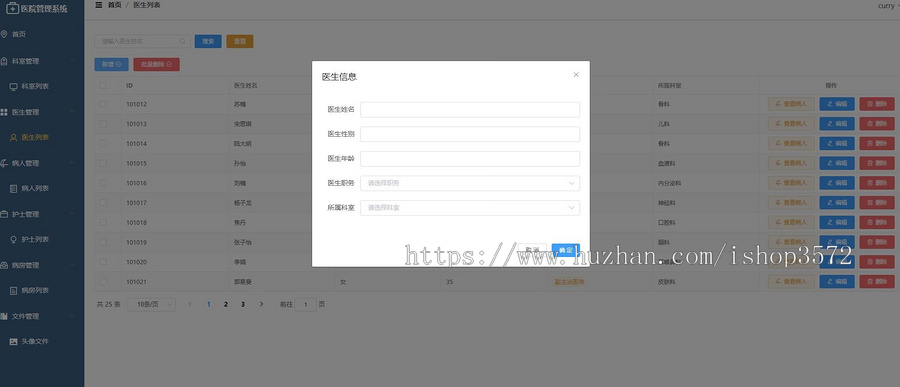Toggle the select-all checkbox in table header
The width and height of the screenshot is (900, 387).
click(103, 85)
